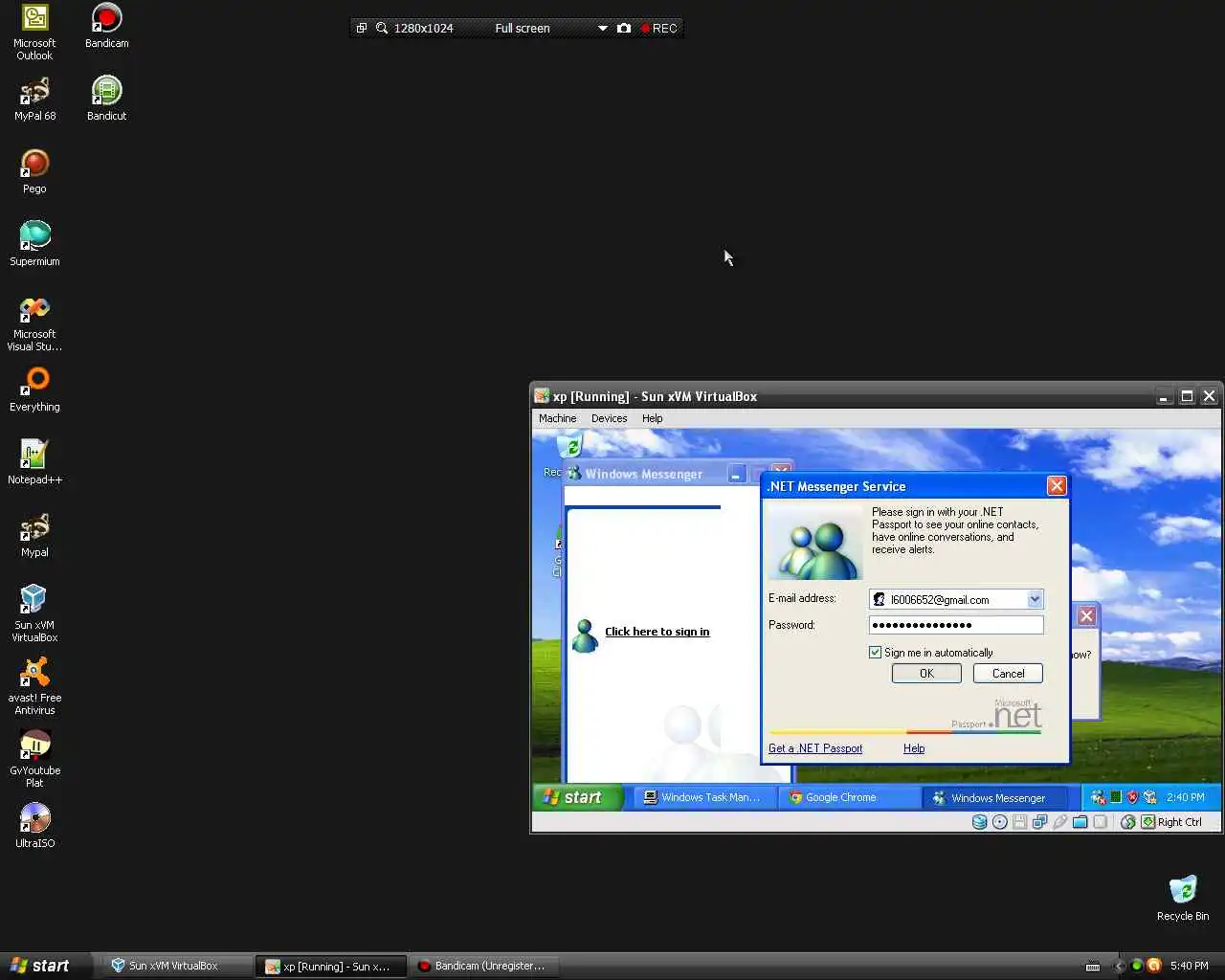The image size is (1225, 980).
Task: Open the Get a .NET Passport link
Action: [x=815, y=748]
